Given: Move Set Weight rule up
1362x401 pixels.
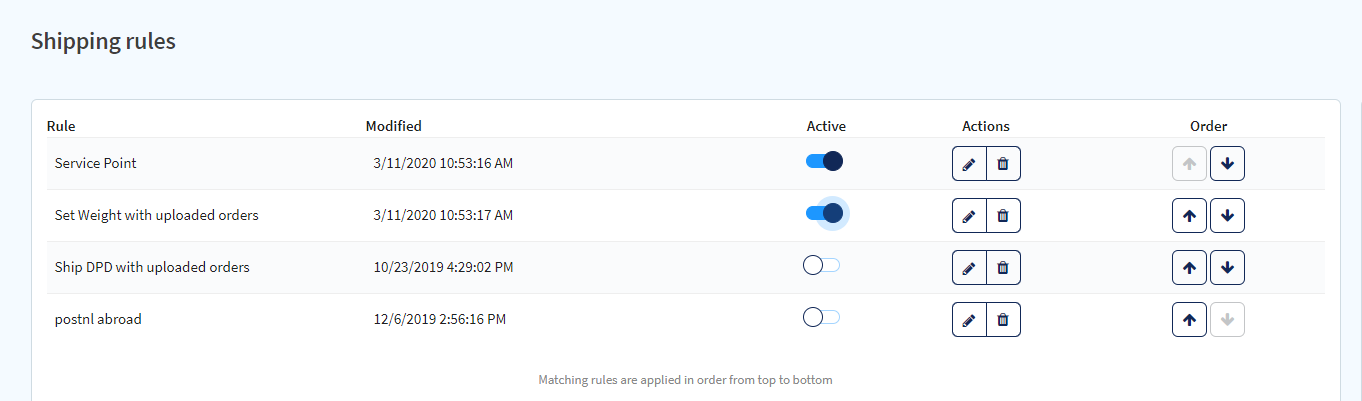Looking at the screenshot, I should coord(1189,216).
